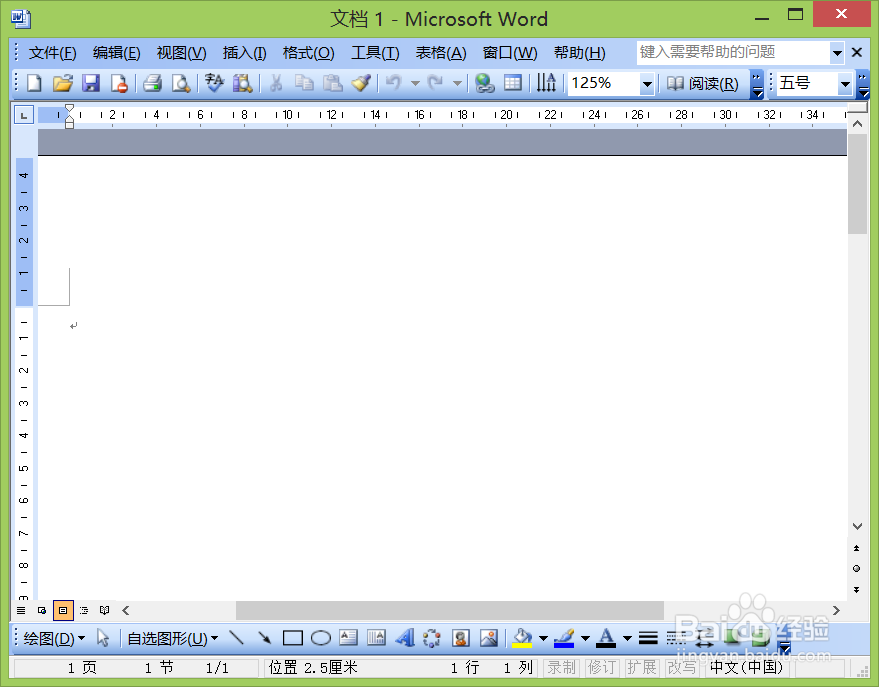Toggle the 修订 track changes indicator

pyautogui.click(x=602, y=667)
